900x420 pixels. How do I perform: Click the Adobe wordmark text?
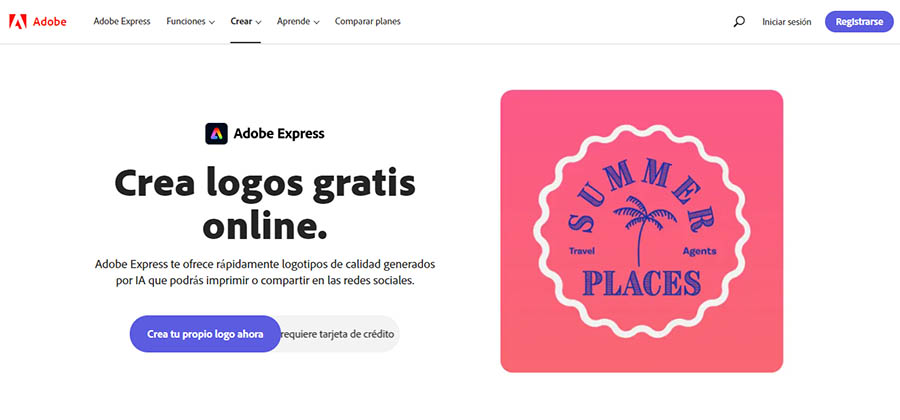coord(49,22)
